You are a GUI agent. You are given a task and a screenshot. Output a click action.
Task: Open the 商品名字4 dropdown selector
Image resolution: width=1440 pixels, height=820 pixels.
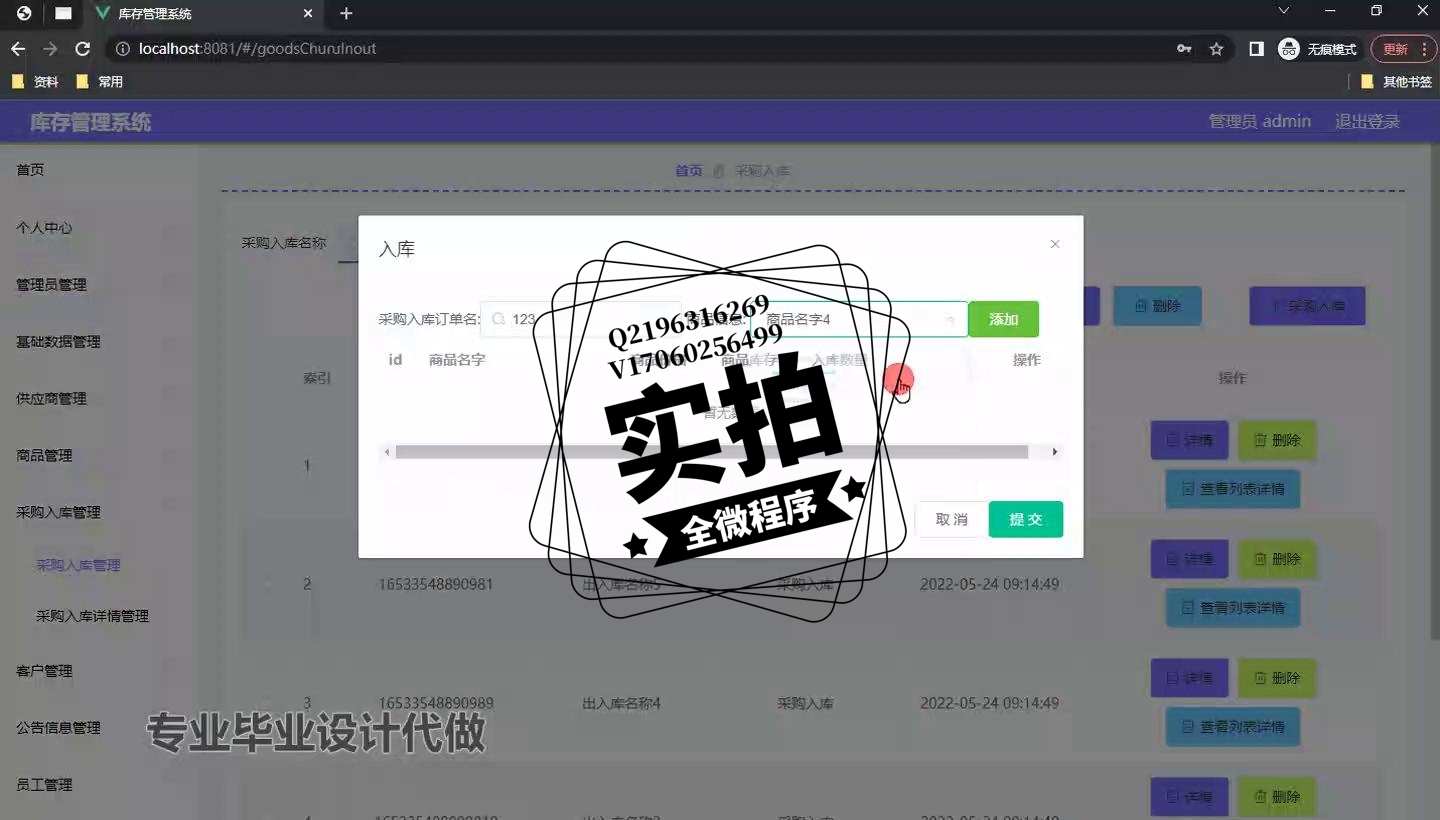pyautogui.click(x=859, y=319)
